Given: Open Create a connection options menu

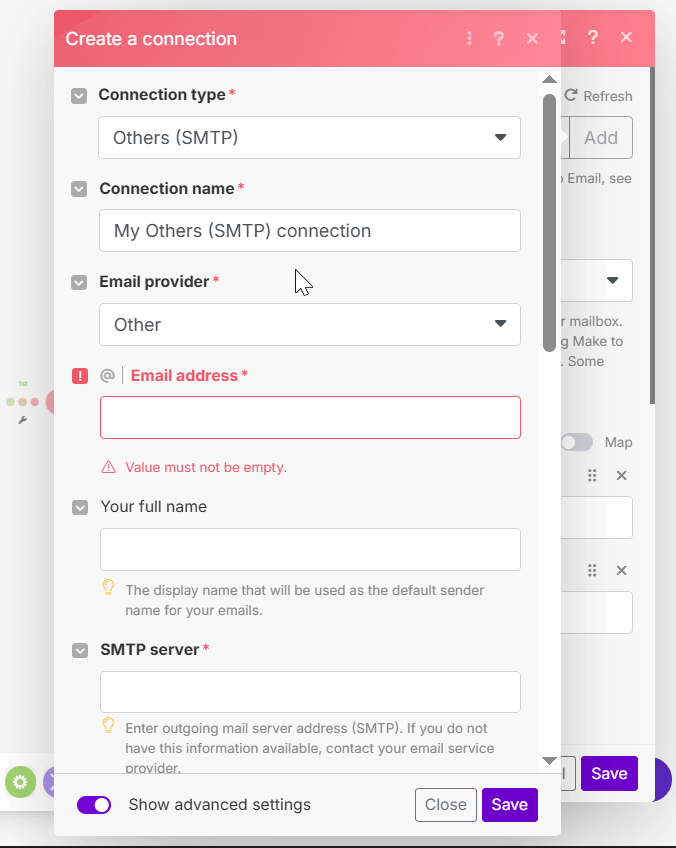Looking at the screenshot, I should click(x=469, y=39).
